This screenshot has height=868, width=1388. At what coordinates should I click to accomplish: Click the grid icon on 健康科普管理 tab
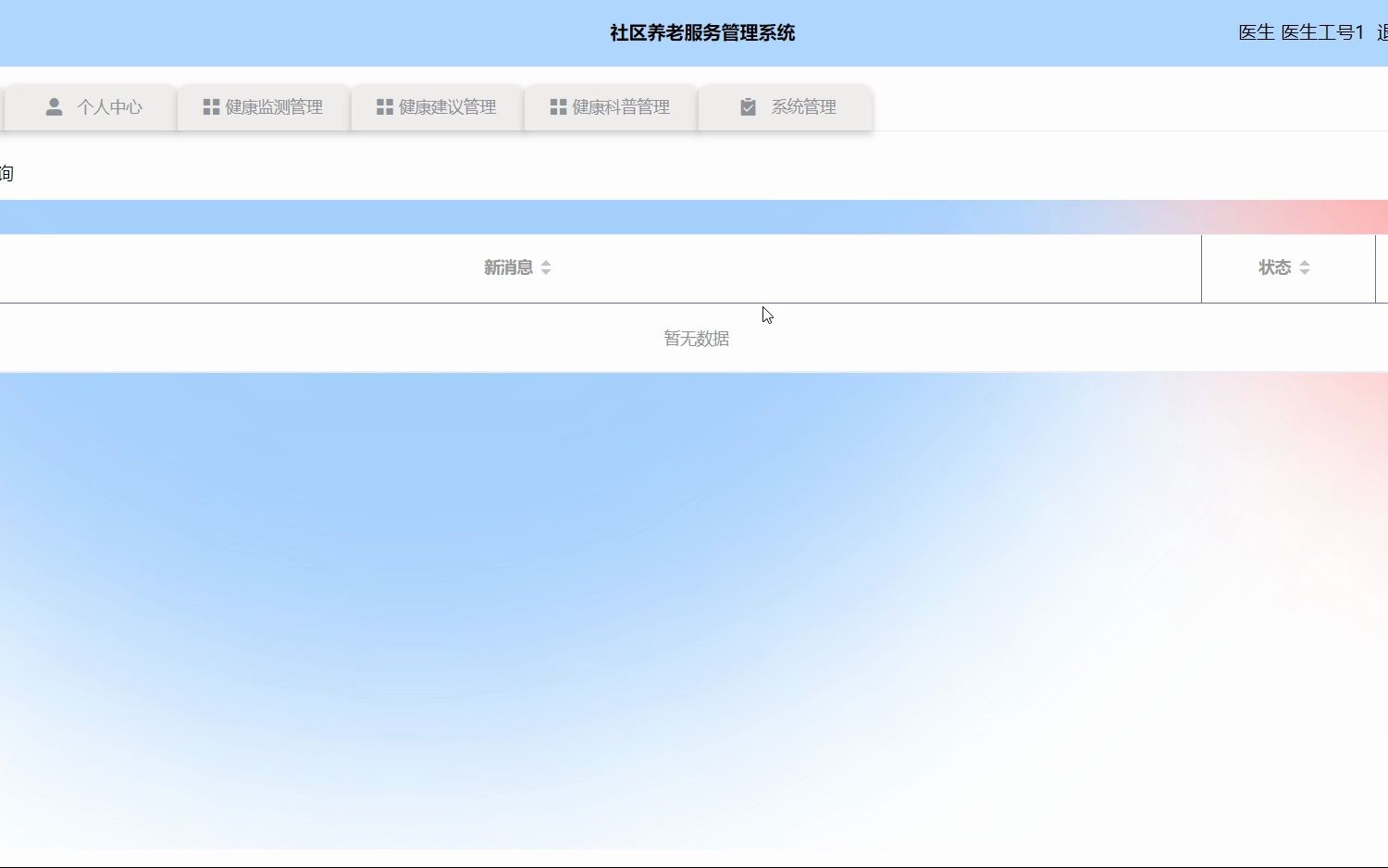(x=558, y=106)
